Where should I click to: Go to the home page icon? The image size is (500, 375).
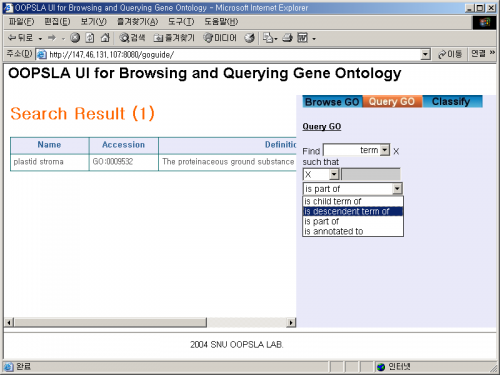105,38
